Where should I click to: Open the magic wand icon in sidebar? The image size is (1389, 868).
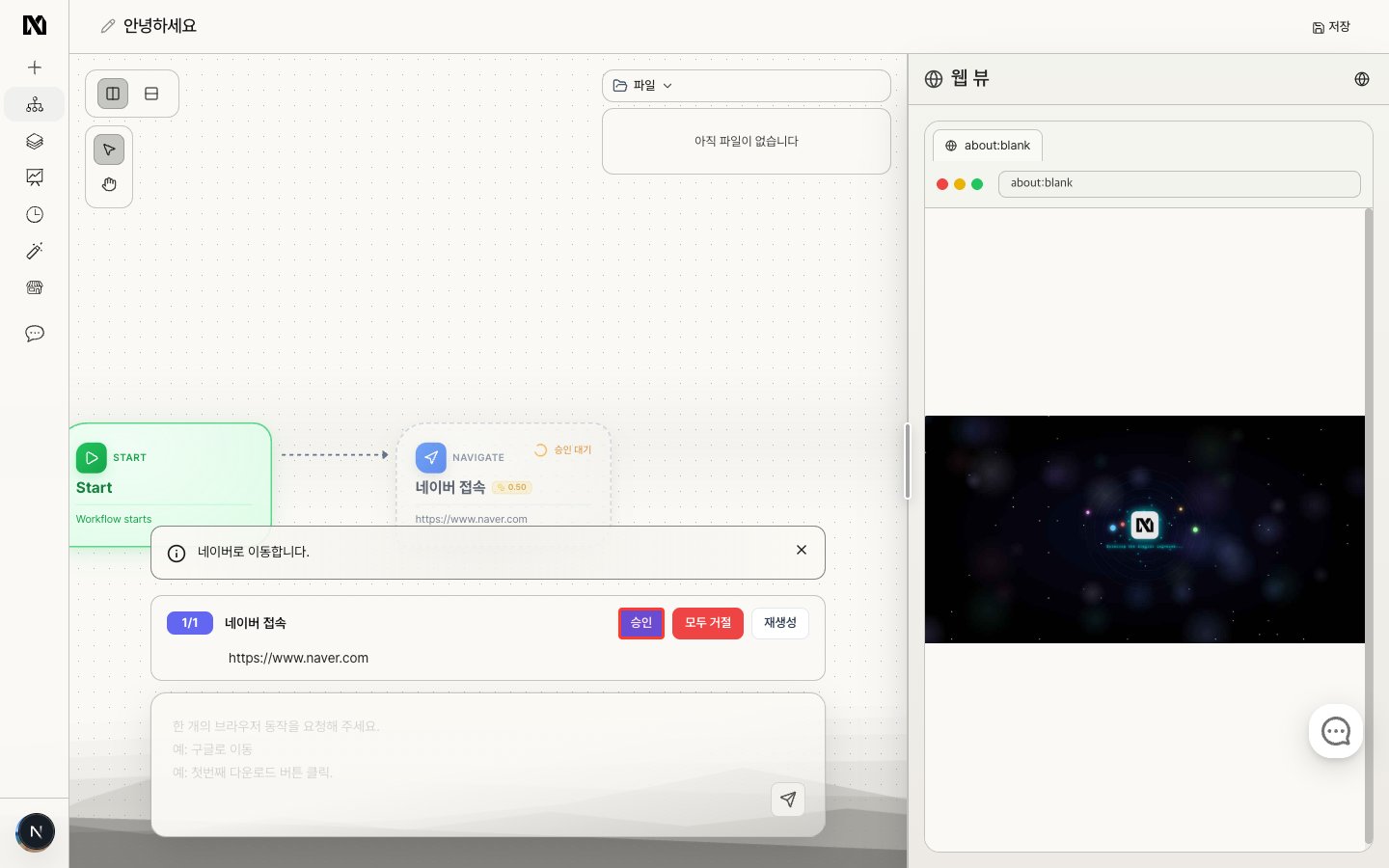pyautogui.click(x=35, y=251)
